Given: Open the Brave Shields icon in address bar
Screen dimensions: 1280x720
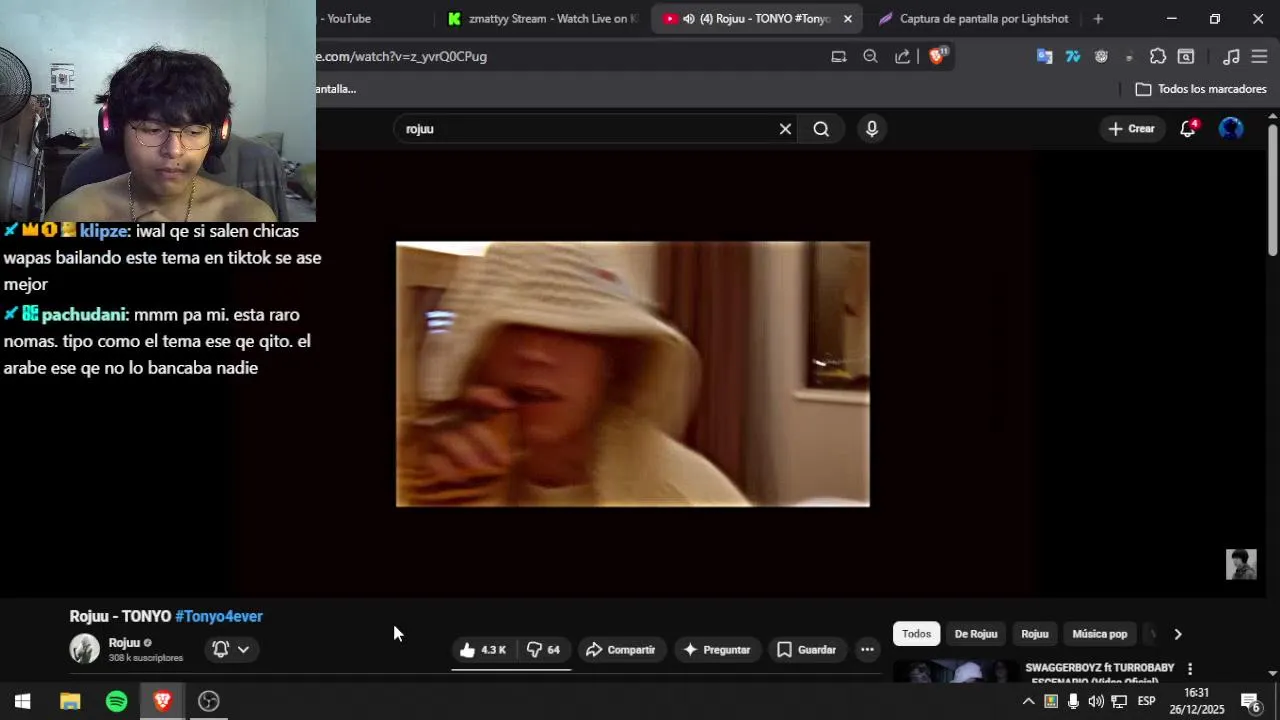Looking at the screenshot, I should coord(938,56).
